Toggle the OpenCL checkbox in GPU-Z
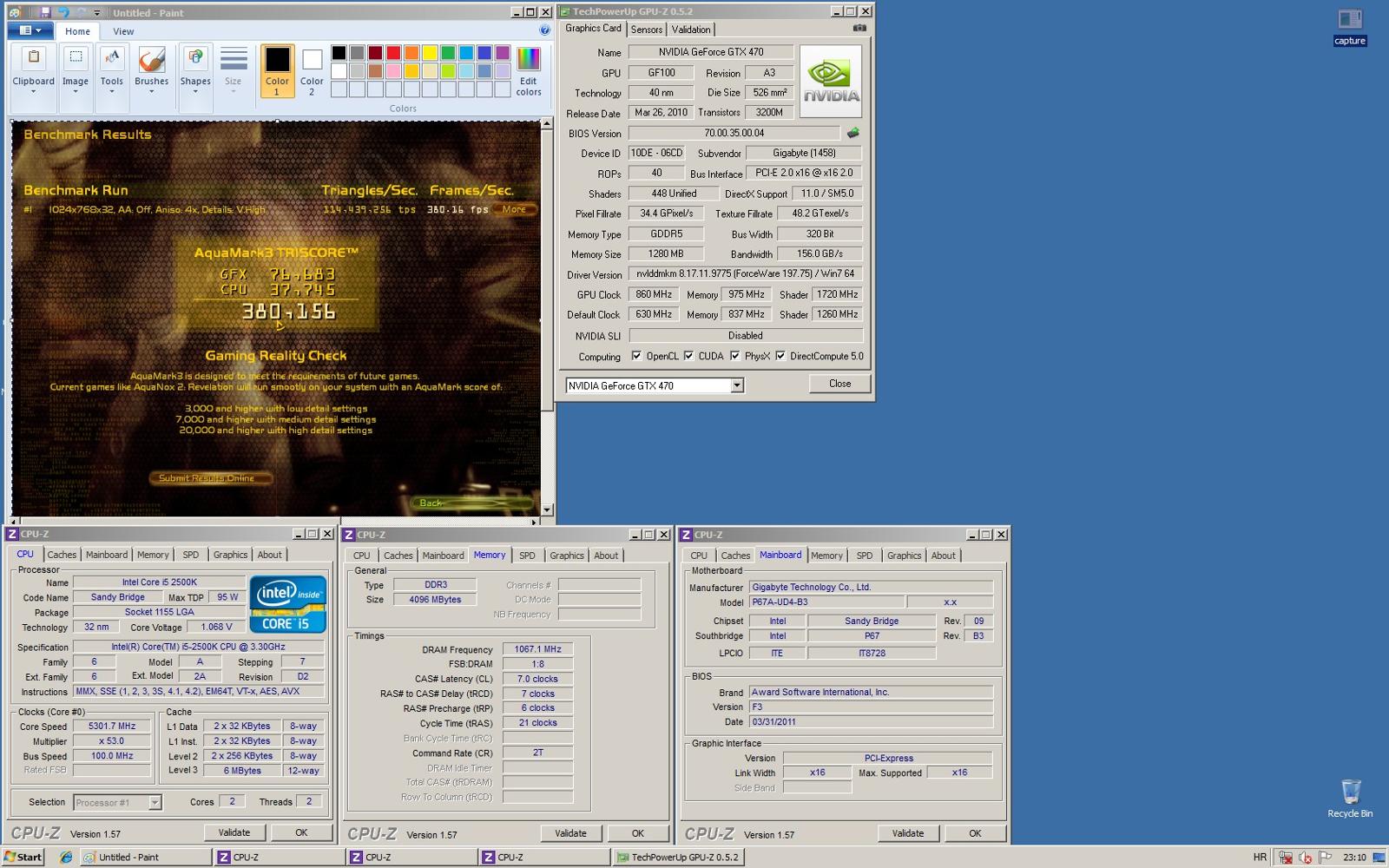1389x868 pixels. (636, 356)
